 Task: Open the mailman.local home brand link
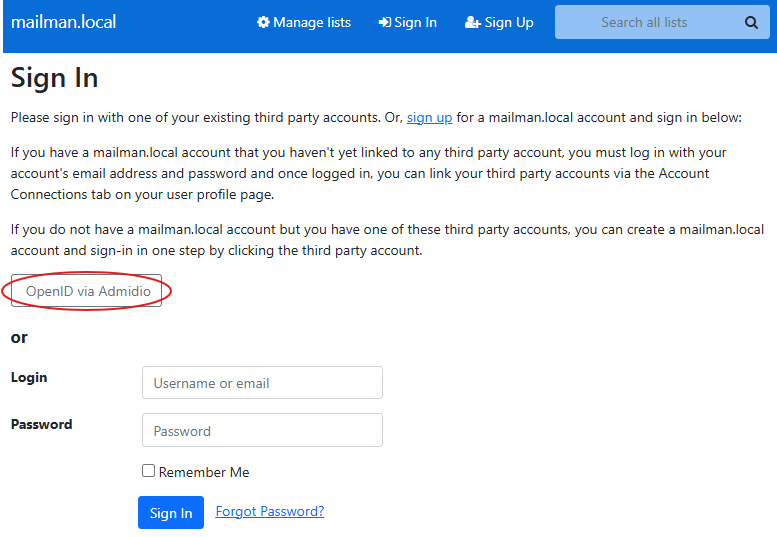[x=63, y=21]
